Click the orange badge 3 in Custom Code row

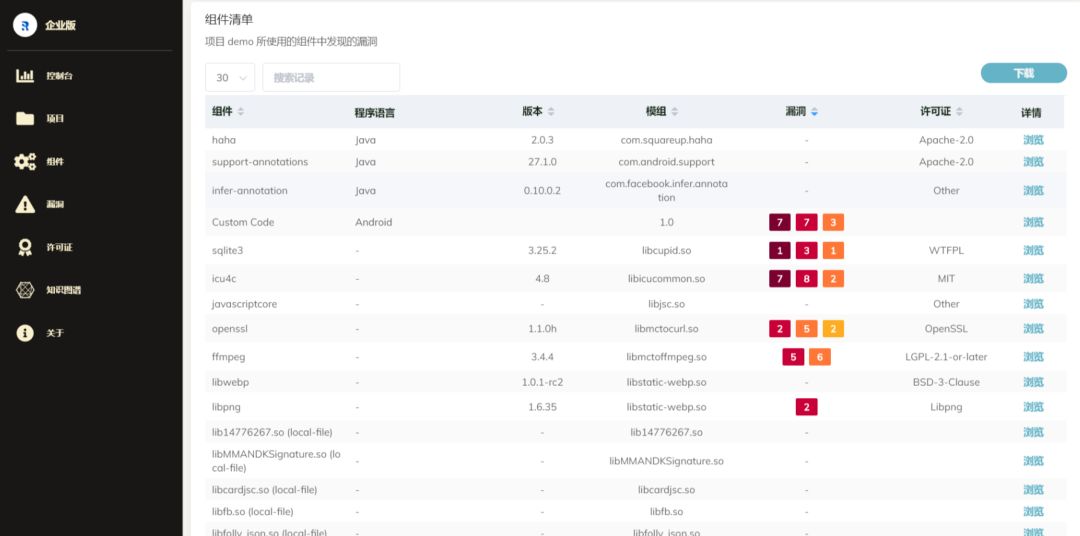tap(833, 222)
